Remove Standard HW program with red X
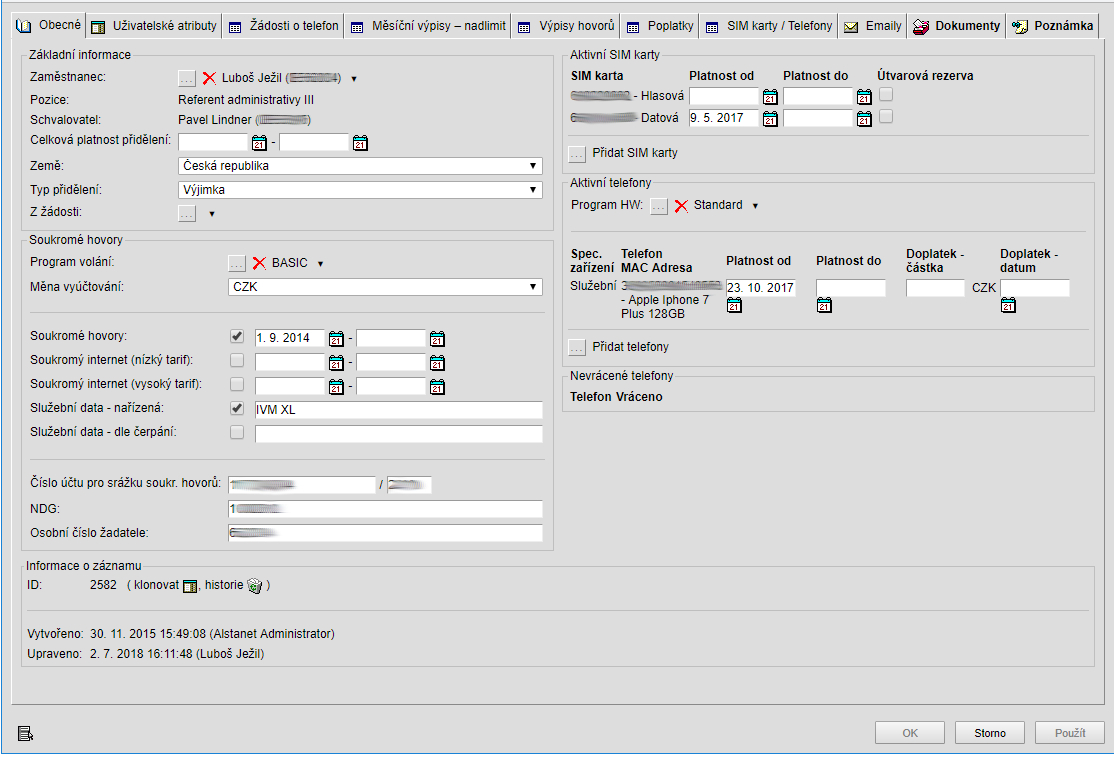Viewport: 1114px width, 758px height. click(681, 206)
